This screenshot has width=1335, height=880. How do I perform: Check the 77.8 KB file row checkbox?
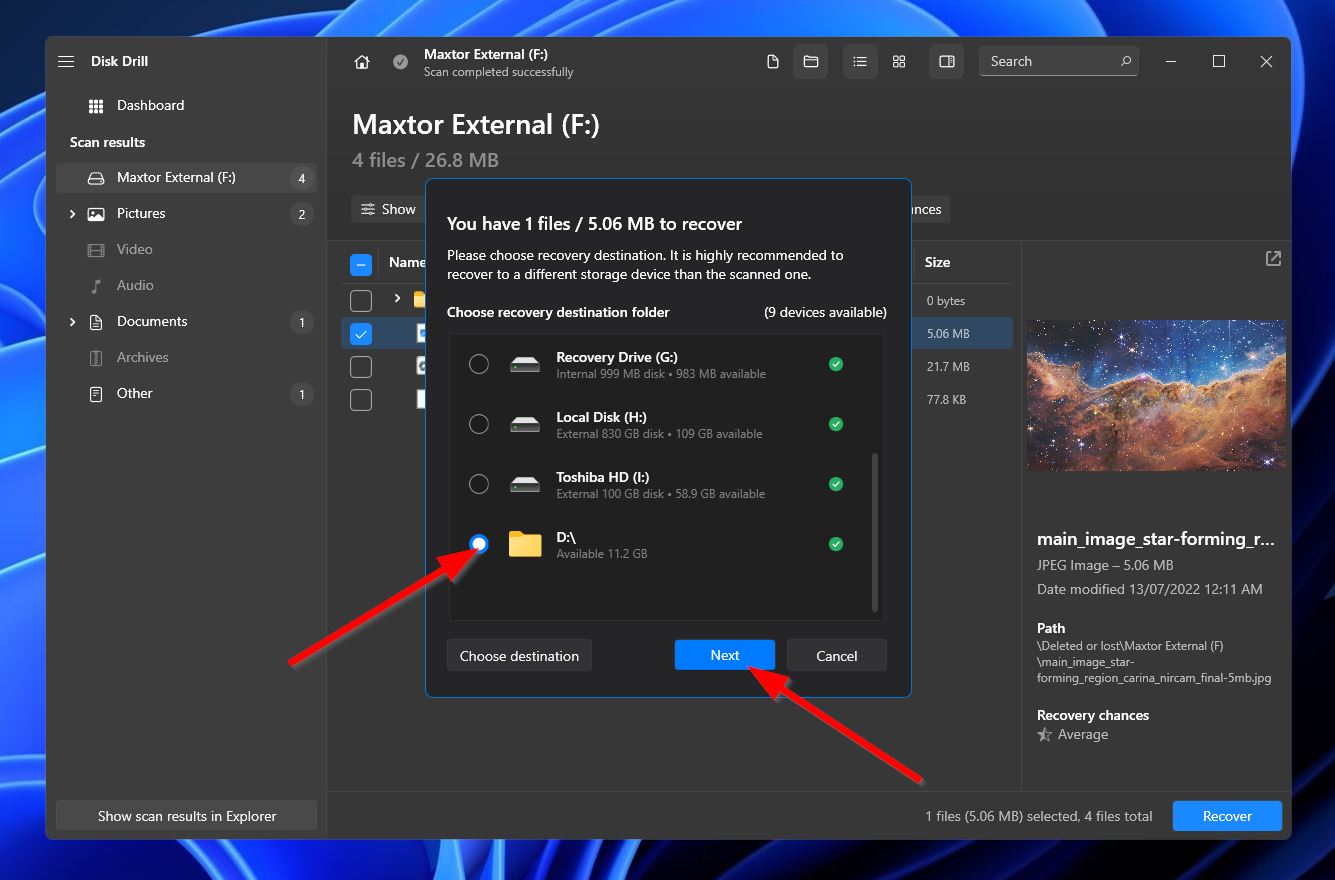click(361, 400)
